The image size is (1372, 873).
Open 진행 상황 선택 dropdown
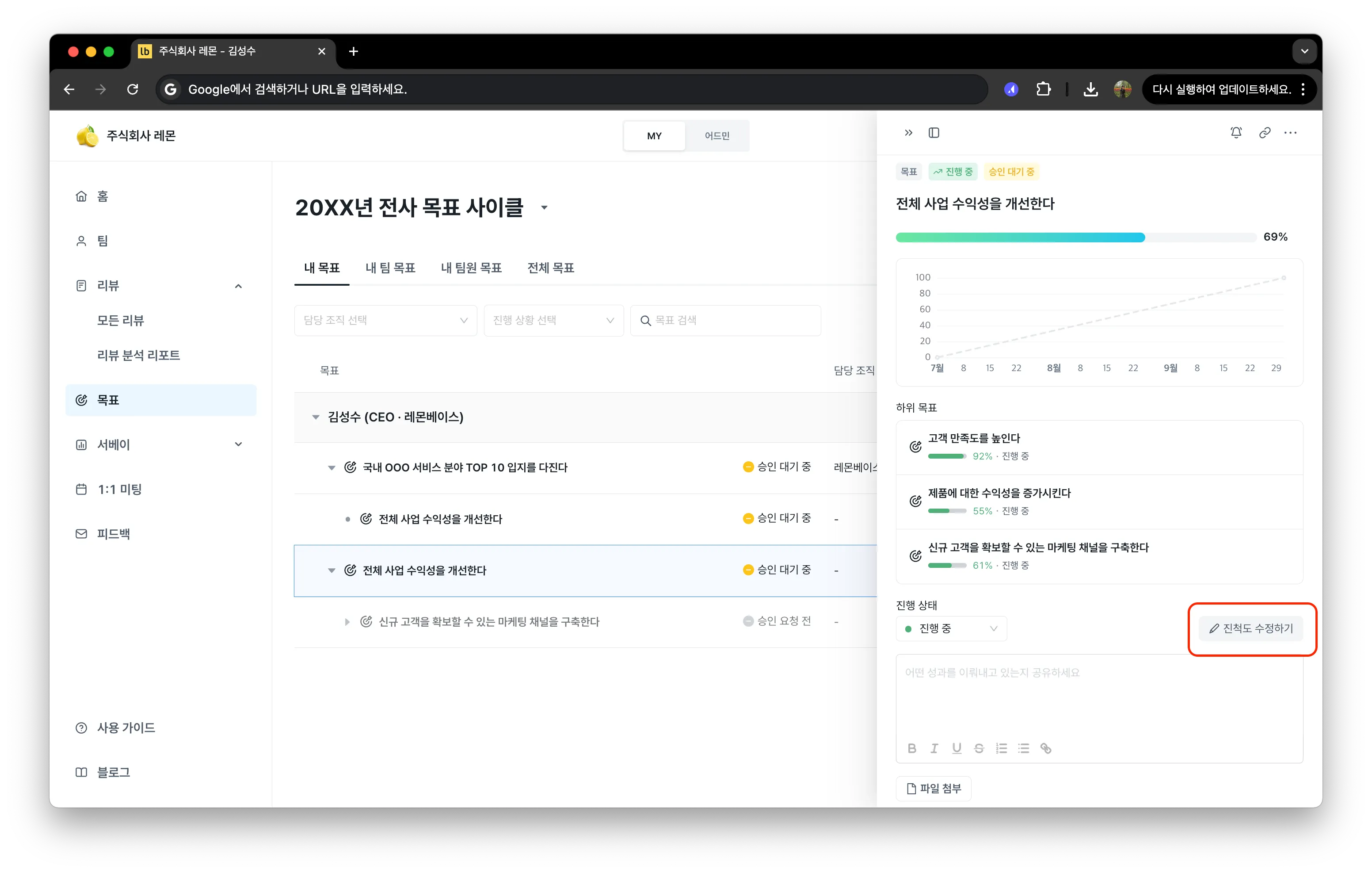[x=553, y=321]
